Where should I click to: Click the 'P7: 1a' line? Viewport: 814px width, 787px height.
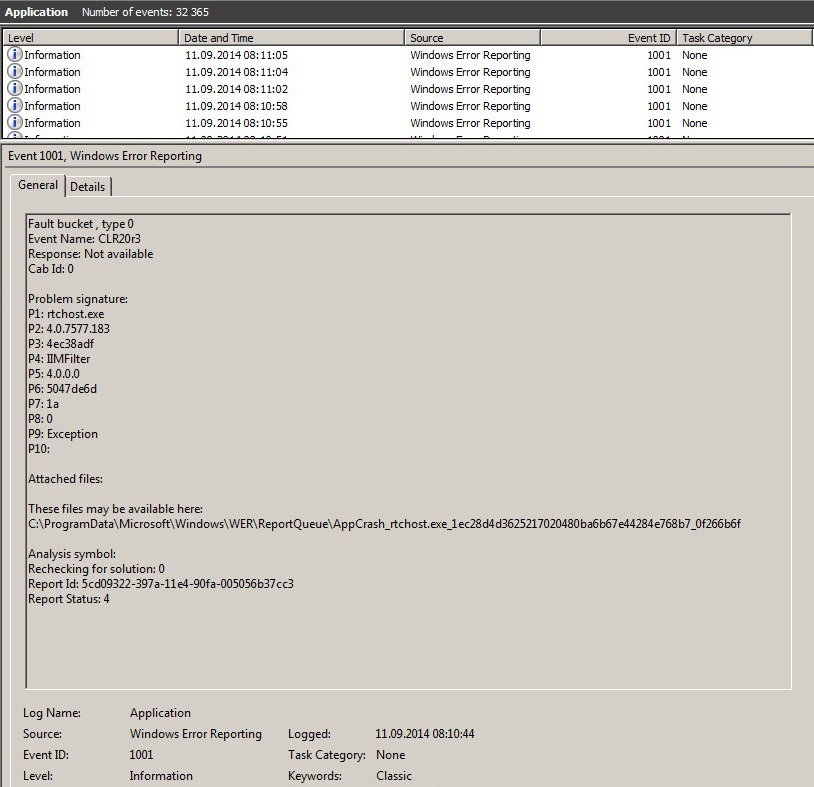43,404
